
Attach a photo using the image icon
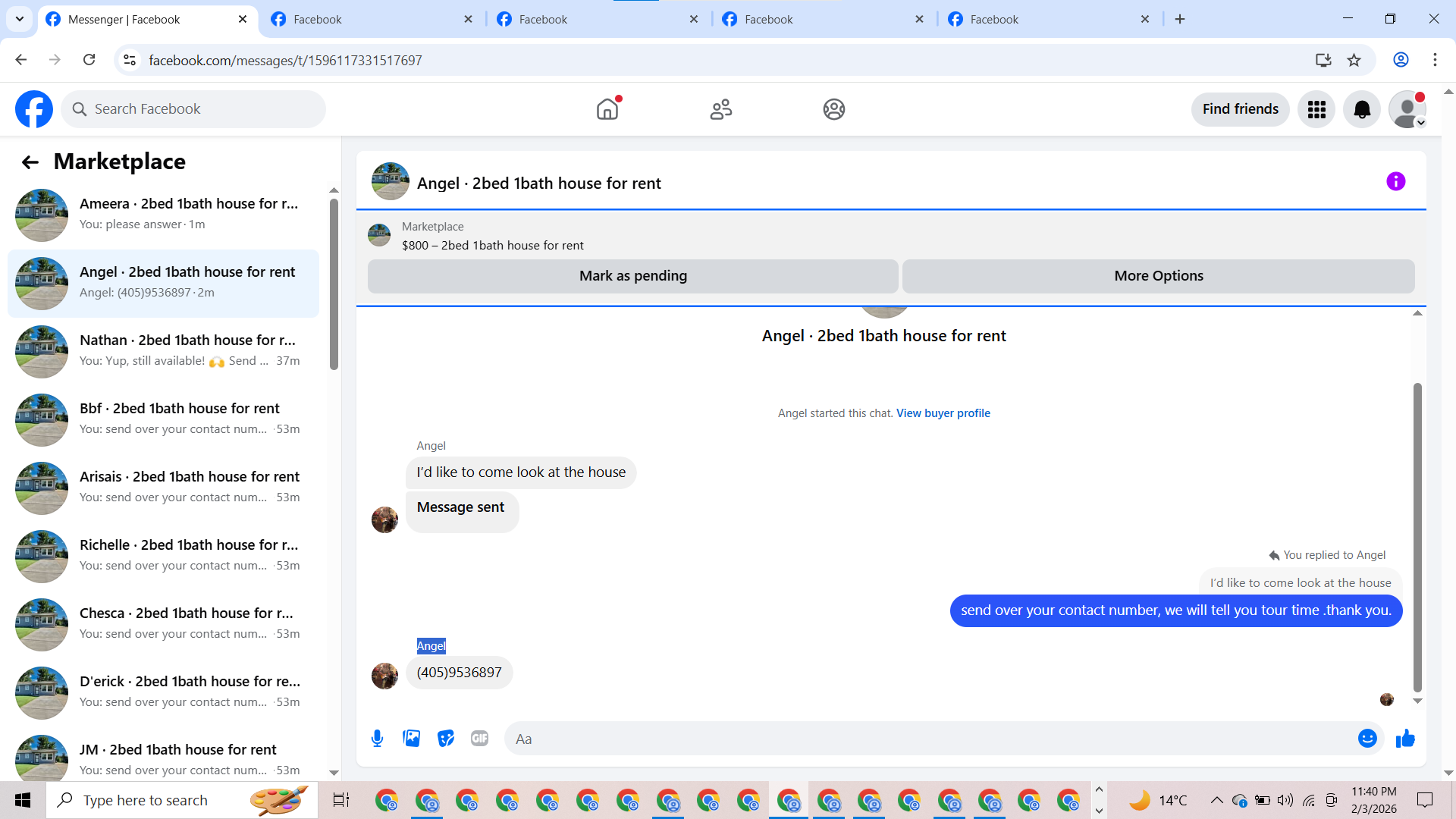coord(411,739)
